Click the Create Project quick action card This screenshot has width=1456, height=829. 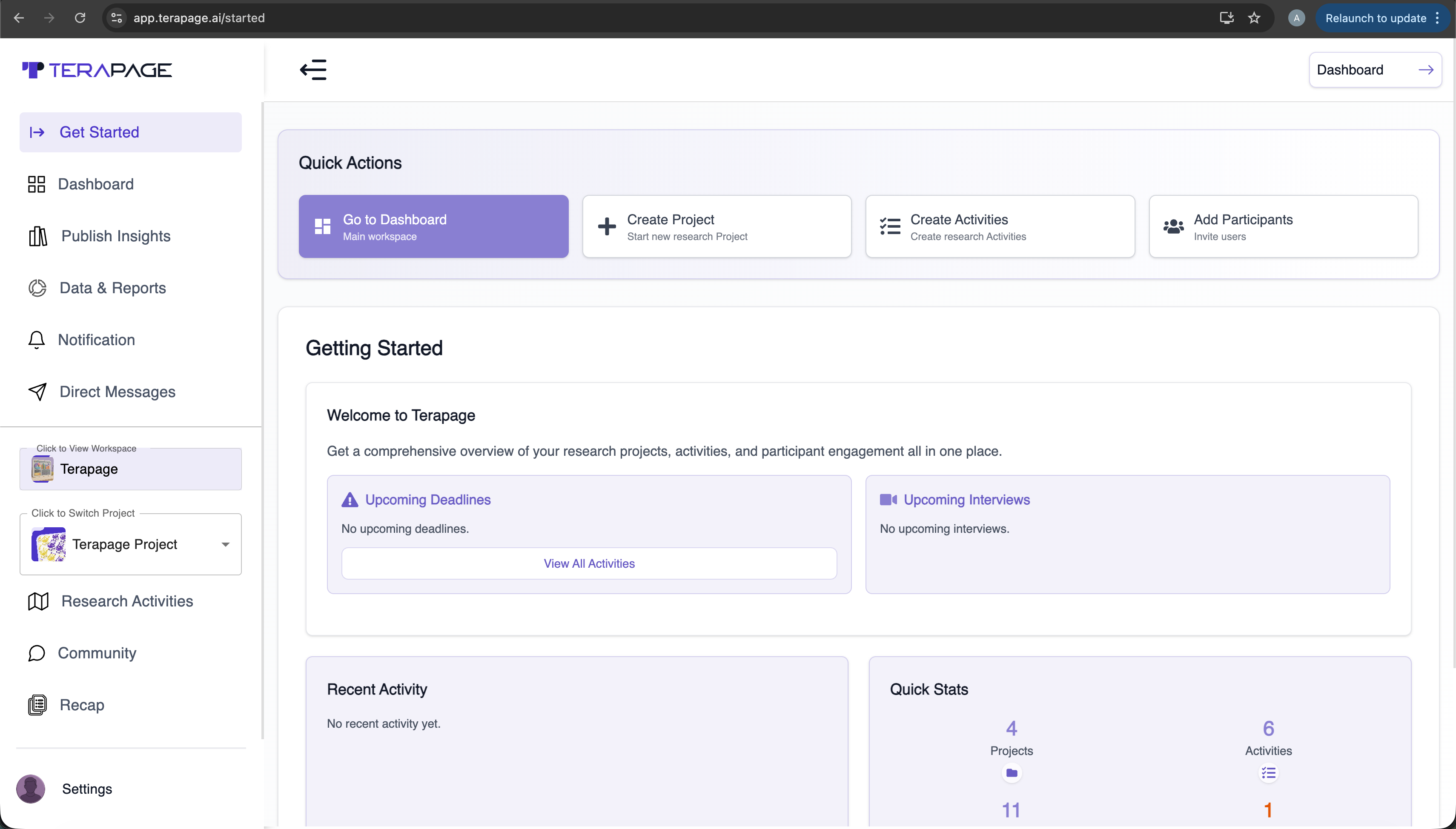click(x=717, y=226)
